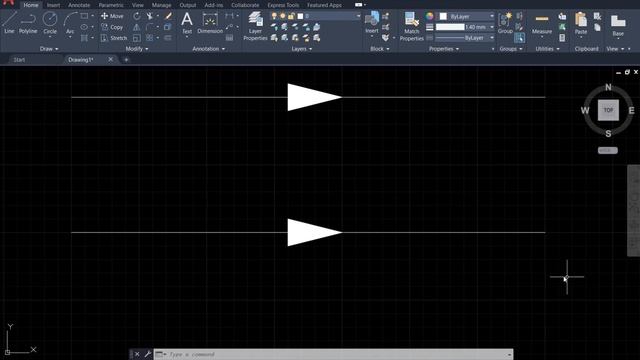Open the layer list dropdown
Screen dimensions: 640x360
[358, 16]
